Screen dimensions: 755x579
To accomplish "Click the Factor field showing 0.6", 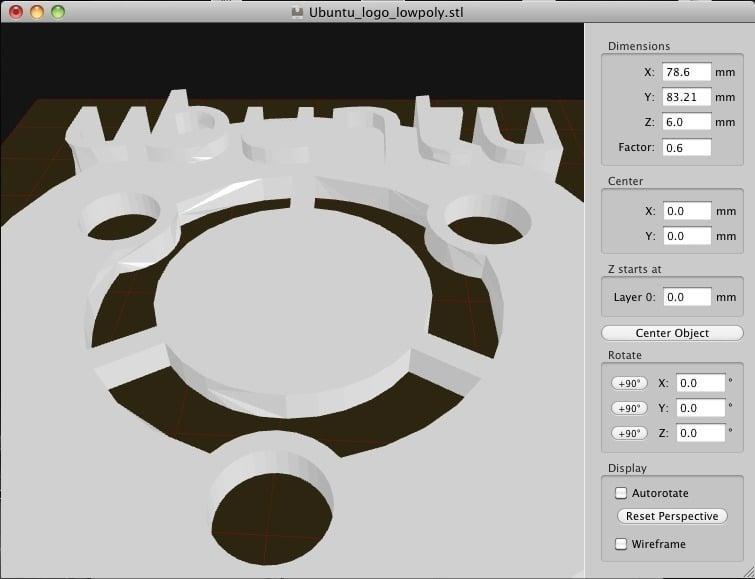I will [x=687, y=147].
